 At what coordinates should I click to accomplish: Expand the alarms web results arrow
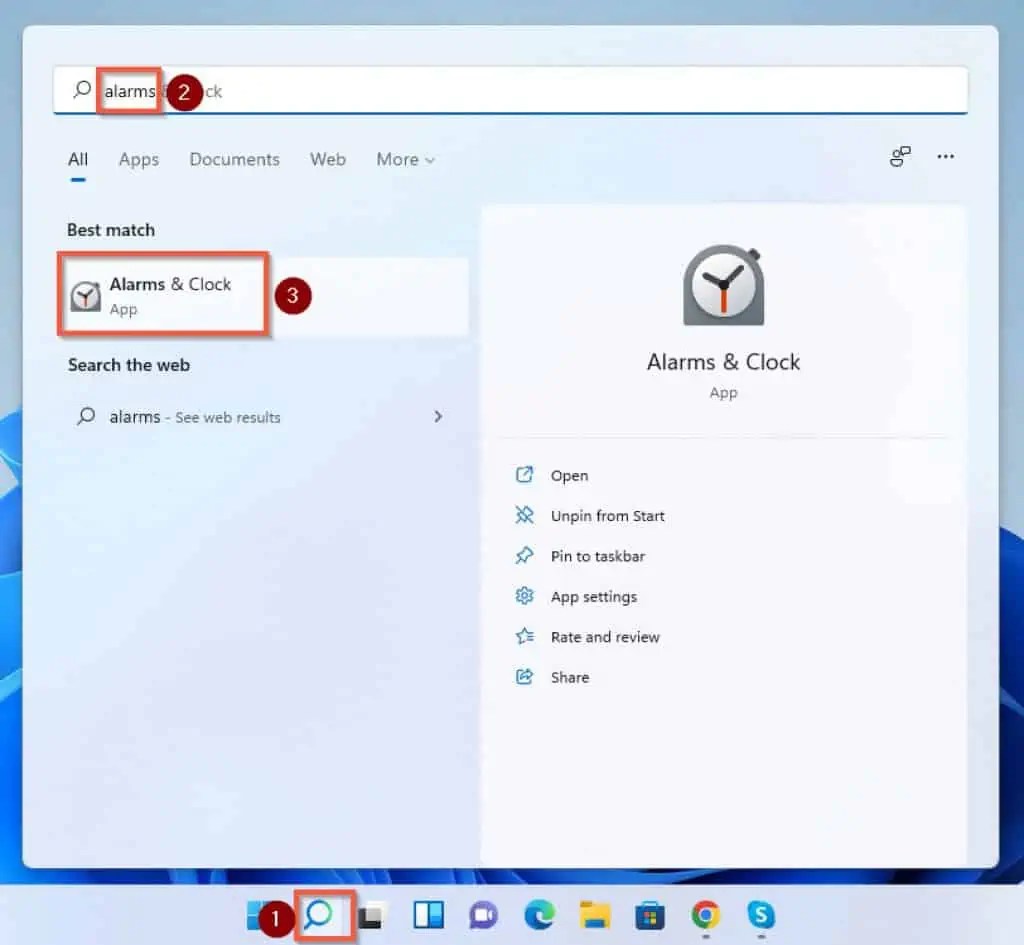438,417
